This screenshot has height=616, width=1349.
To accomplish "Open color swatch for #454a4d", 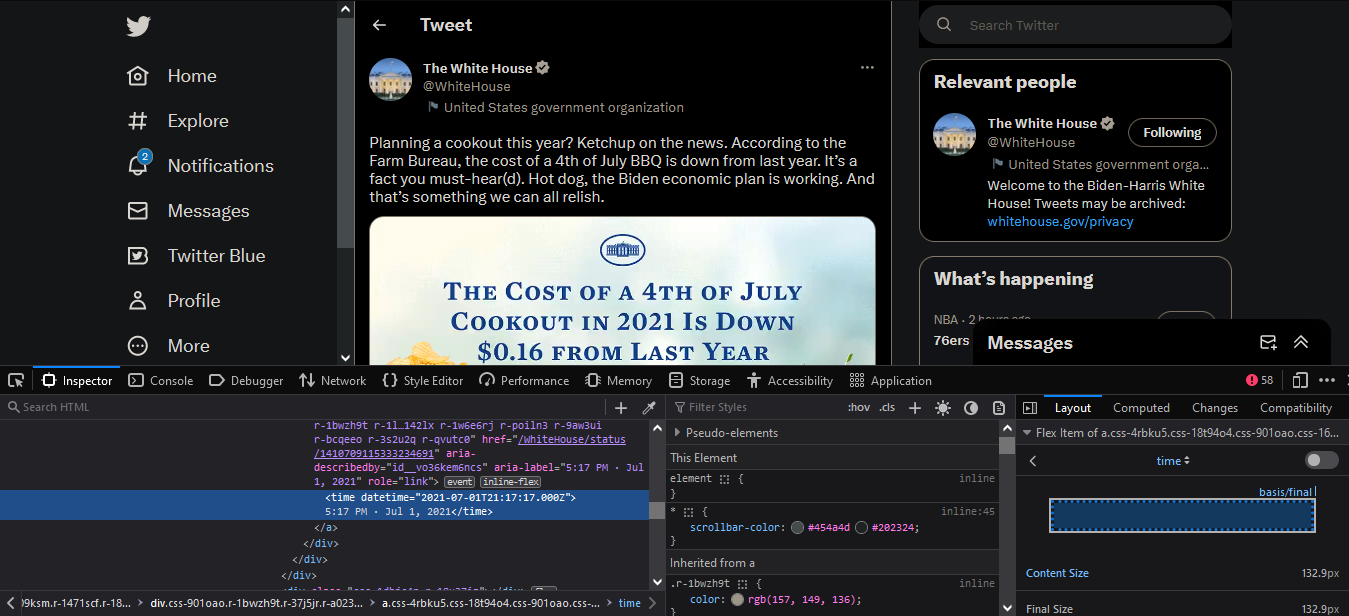I will (x=797, y=528).
